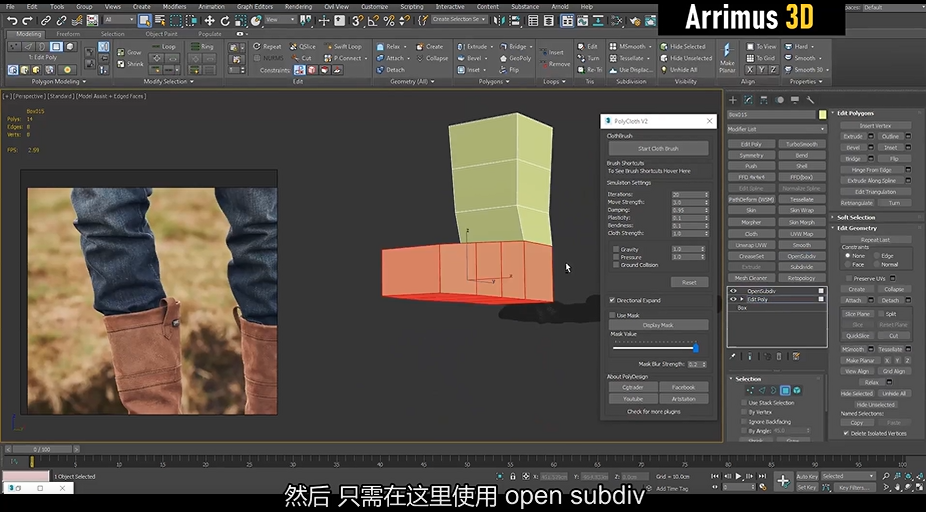Open the Modify tab in command panel
Screen dimensions: 926x512
[x=748, y=100]
